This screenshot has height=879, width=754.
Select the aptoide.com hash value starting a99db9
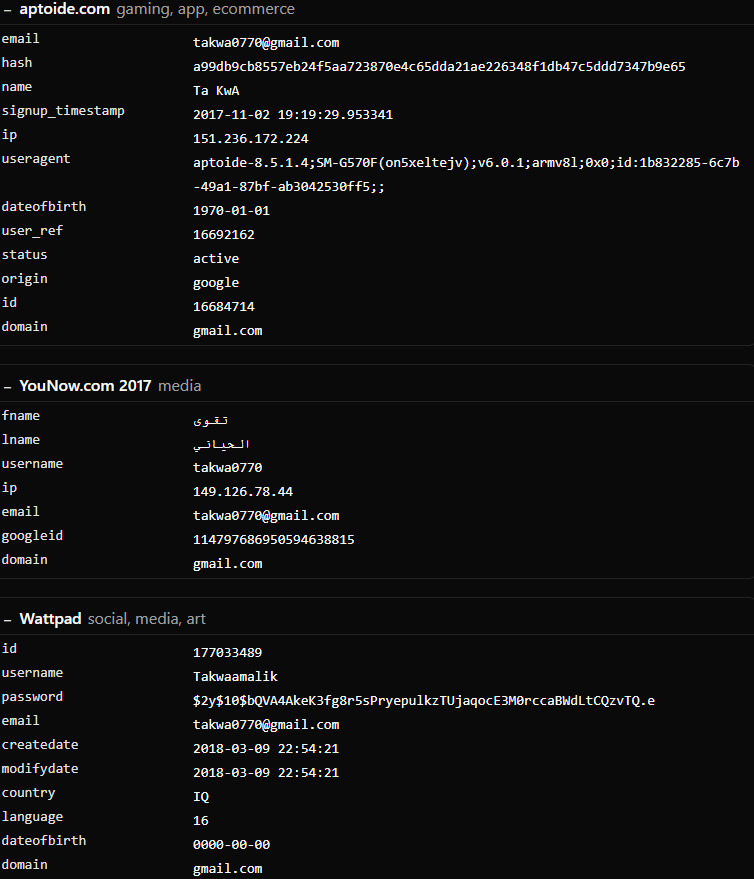click(439, 67)
